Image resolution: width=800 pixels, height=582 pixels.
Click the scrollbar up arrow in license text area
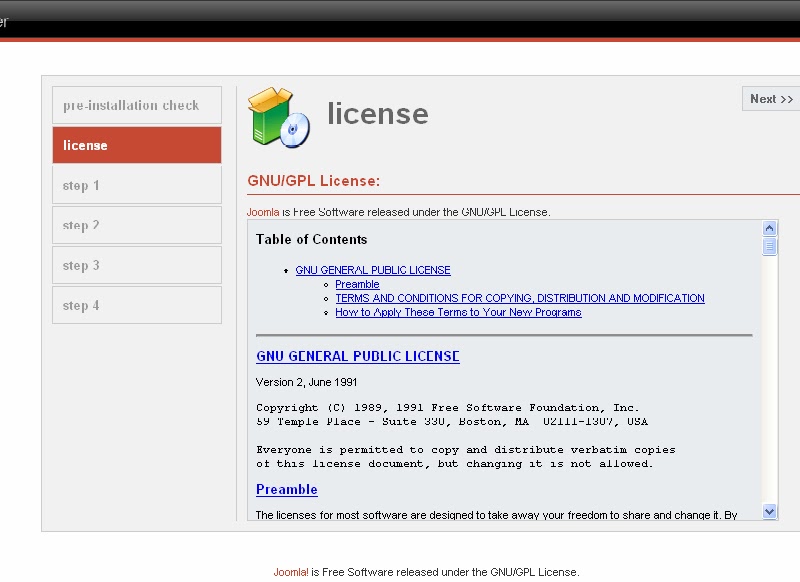(x=768, y=228)
